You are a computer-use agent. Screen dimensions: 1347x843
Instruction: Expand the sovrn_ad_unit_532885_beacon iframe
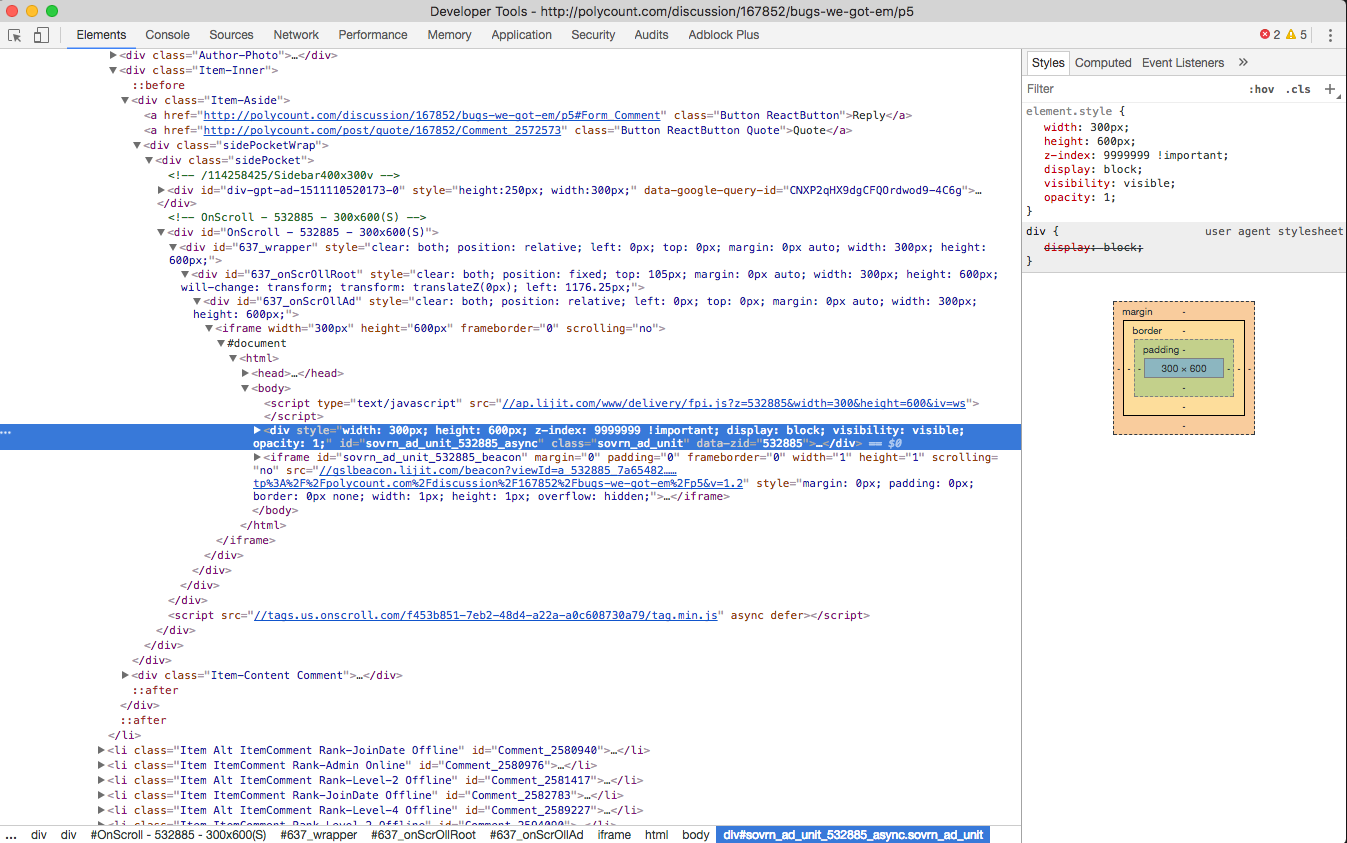point(258,457)
